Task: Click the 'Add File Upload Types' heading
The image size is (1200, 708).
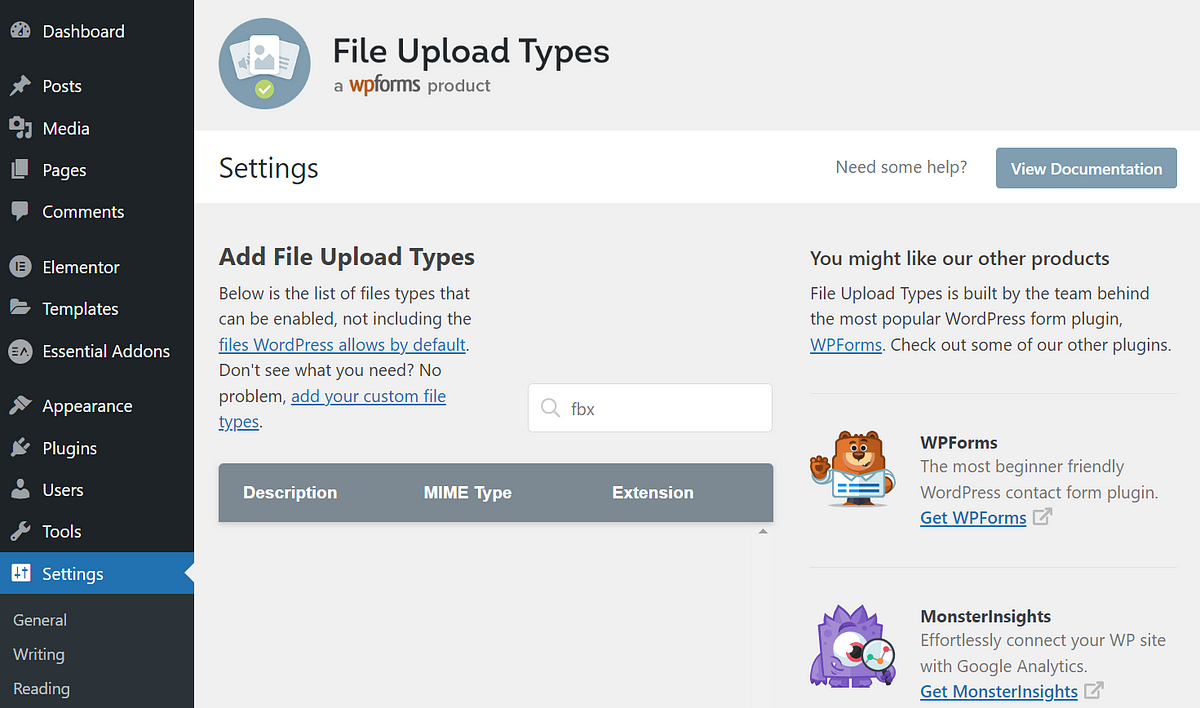Action: 347,257
